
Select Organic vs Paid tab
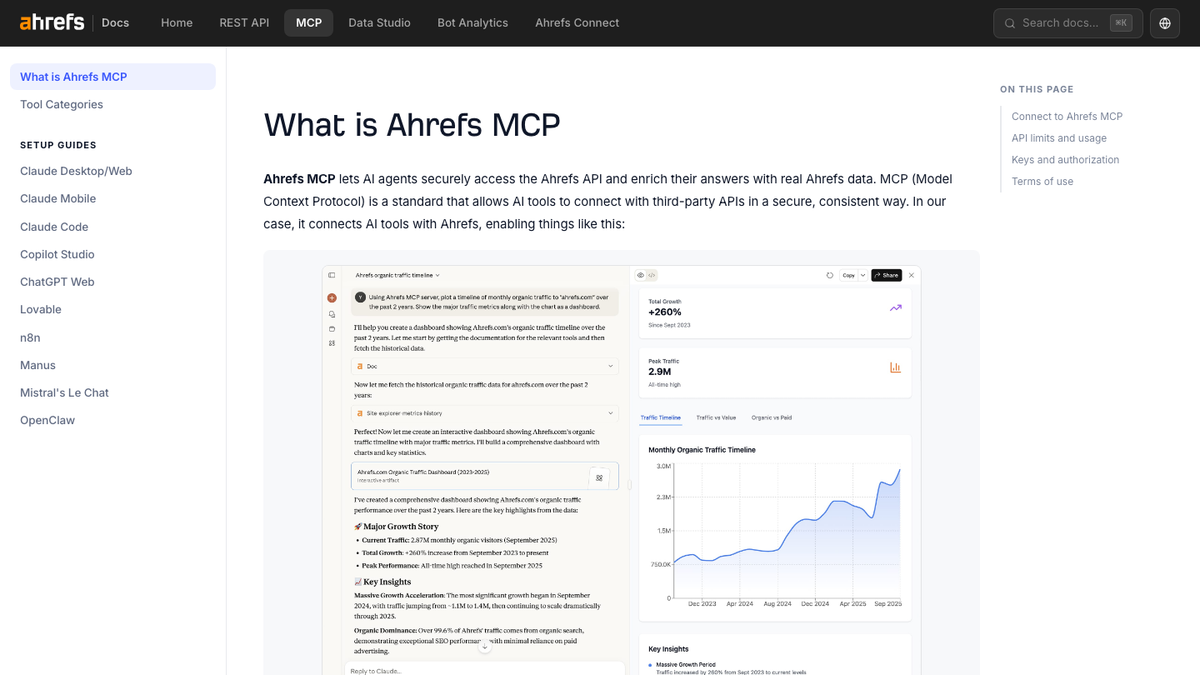771,417
